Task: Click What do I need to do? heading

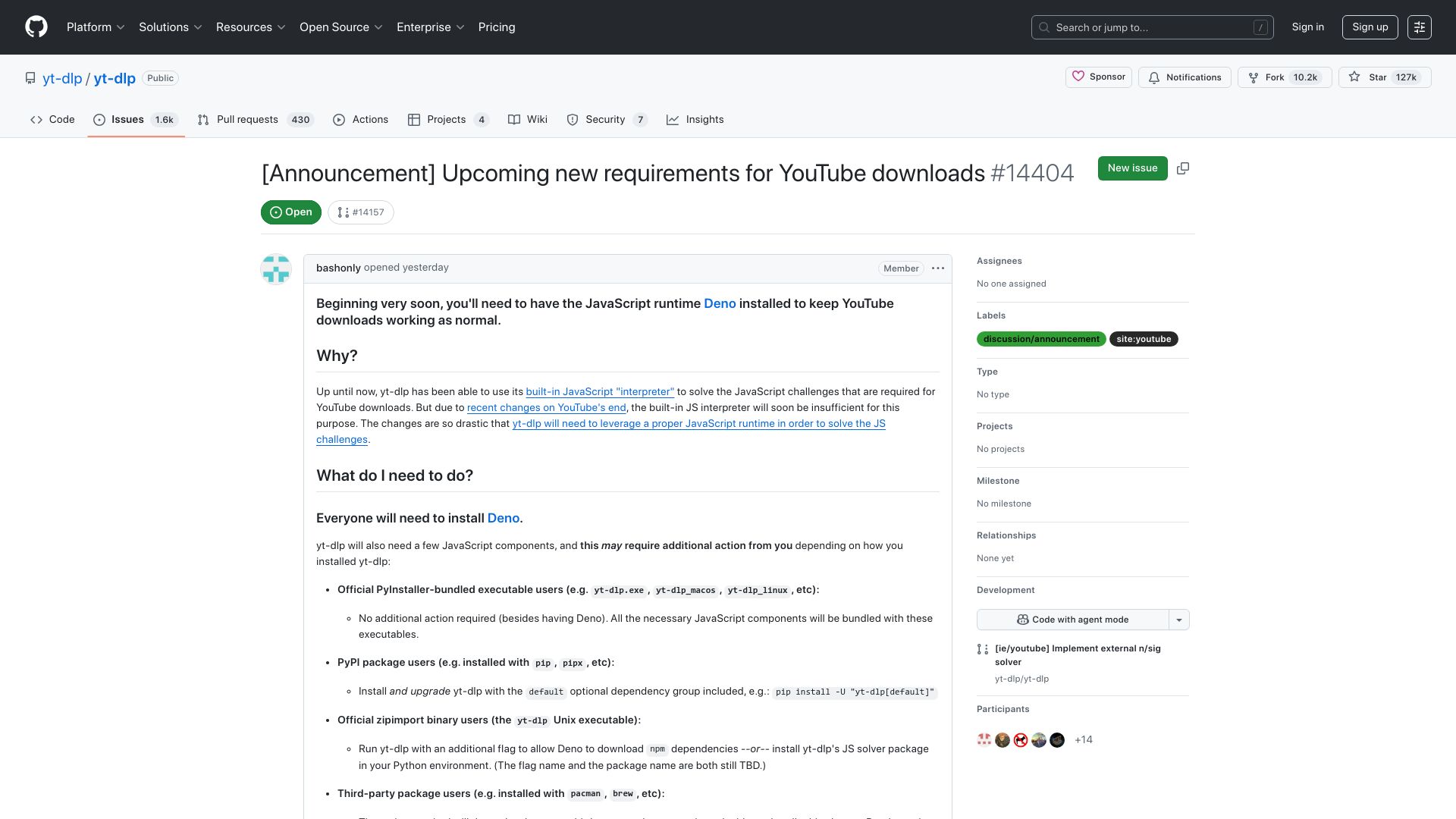Action: [394, 475]
